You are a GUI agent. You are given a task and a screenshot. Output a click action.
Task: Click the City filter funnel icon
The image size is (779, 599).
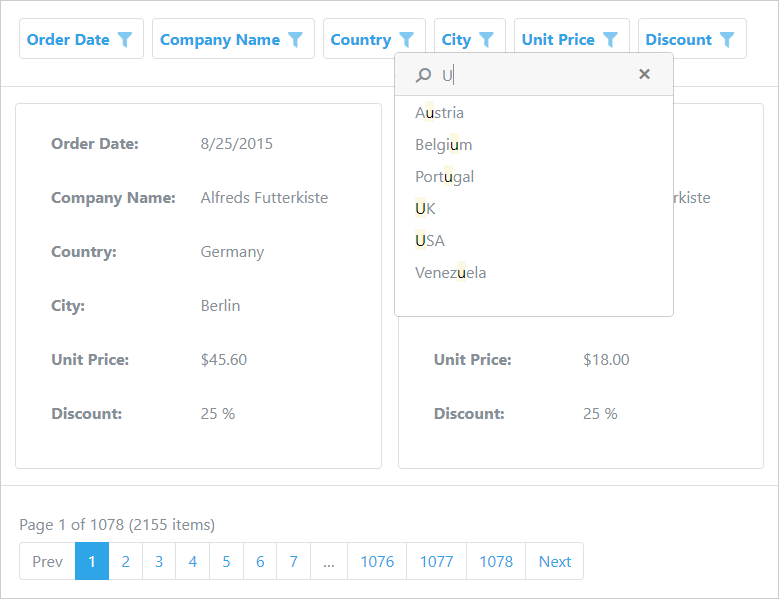pos(486,39)
